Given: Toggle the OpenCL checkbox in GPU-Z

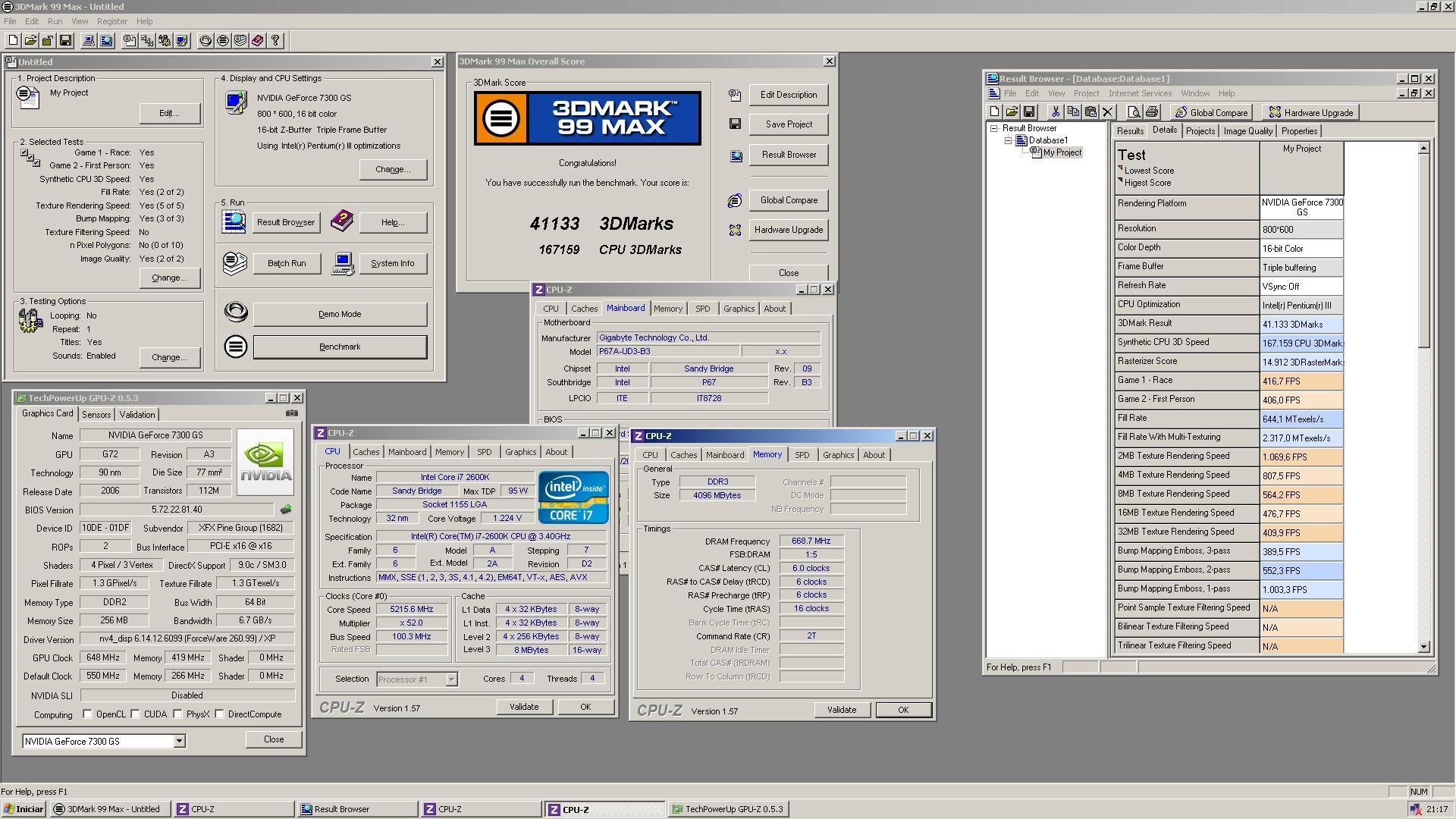Looking at the screenshot, I should pyautogui.click(x=87, y=714).
